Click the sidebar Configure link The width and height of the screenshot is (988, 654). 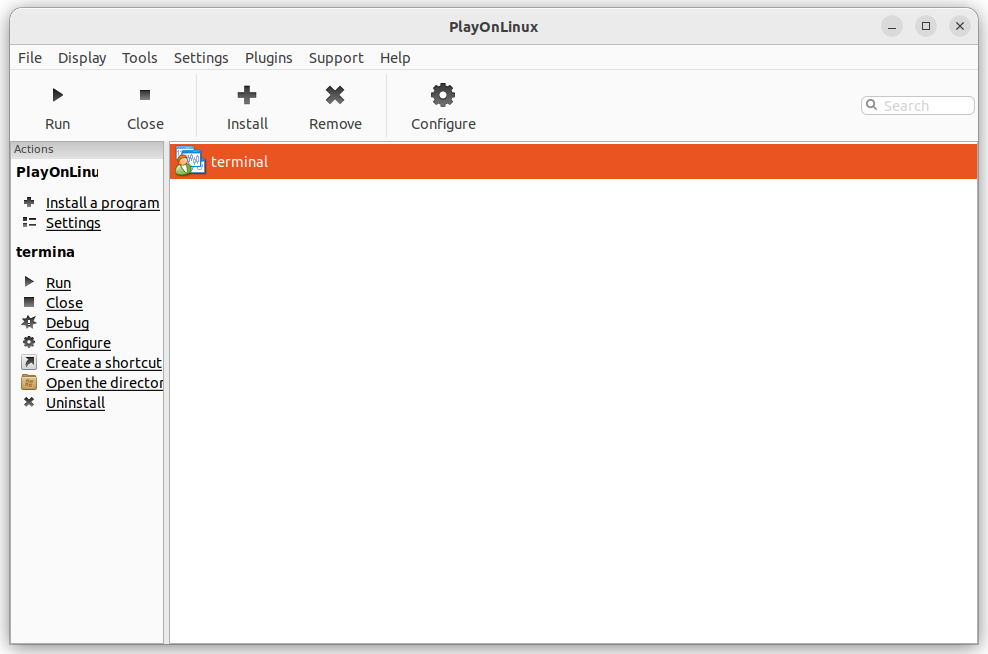coord(78,343)
